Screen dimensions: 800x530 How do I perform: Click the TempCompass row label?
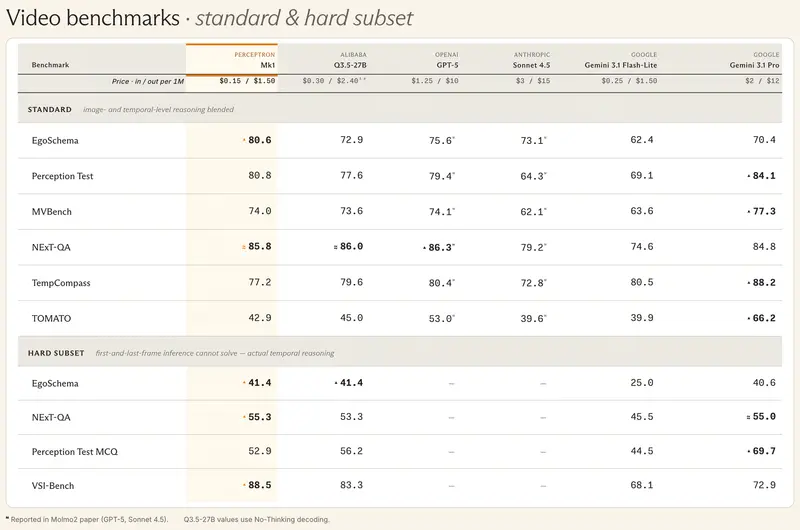coord(61,283)
